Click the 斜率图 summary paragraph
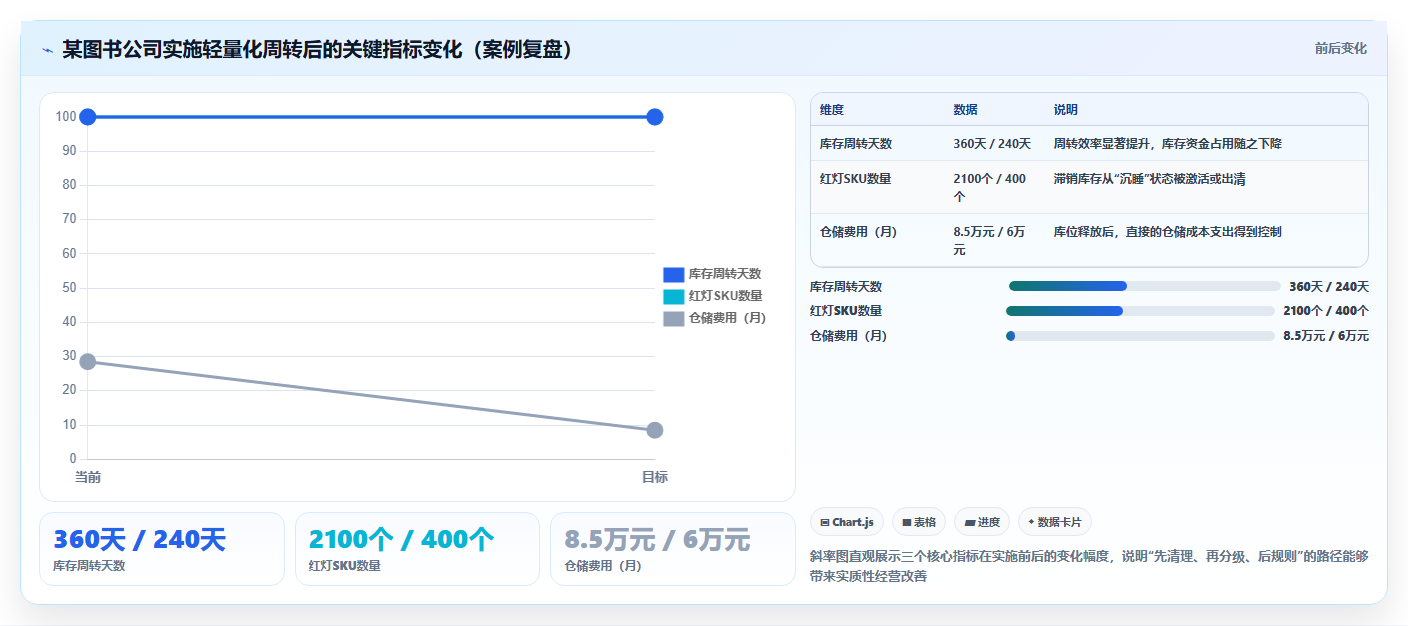This screenshot has width=1408, height=626. coord(1089,566)
